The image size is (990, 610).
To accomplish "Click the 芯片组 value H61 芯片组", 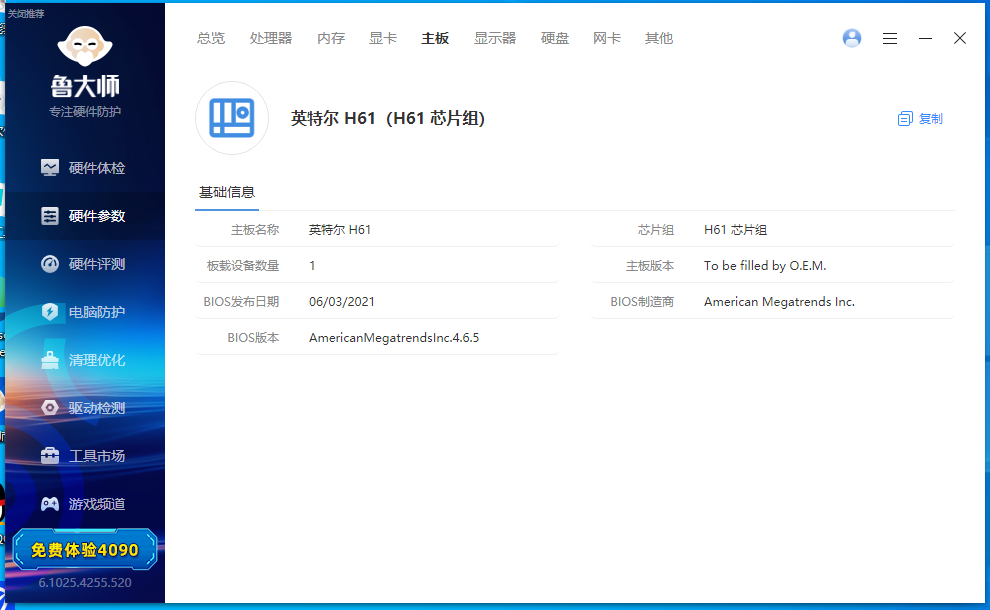I will point(736,230).
